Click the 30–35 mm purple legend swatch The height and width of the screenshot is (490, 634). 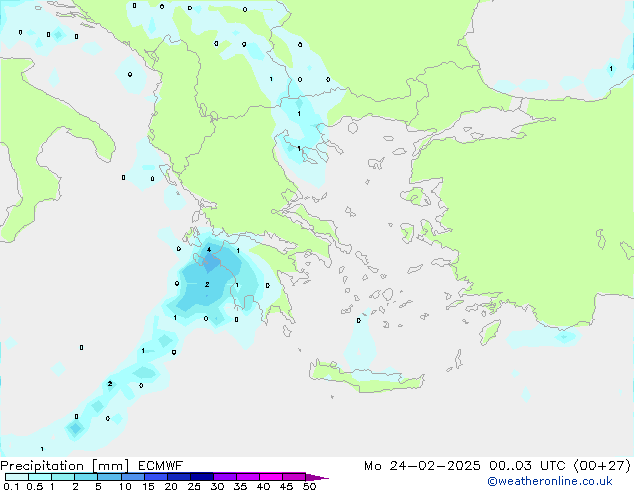(x=224, y=477)
